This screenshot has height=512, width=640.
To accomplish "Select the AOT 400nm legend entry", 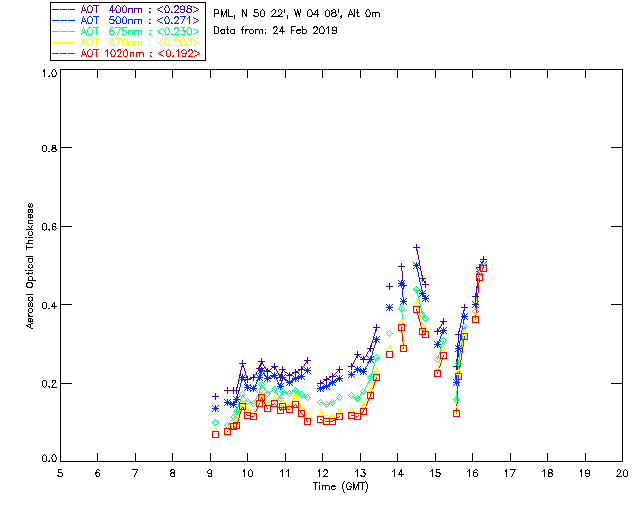I will tap(126, 9).
